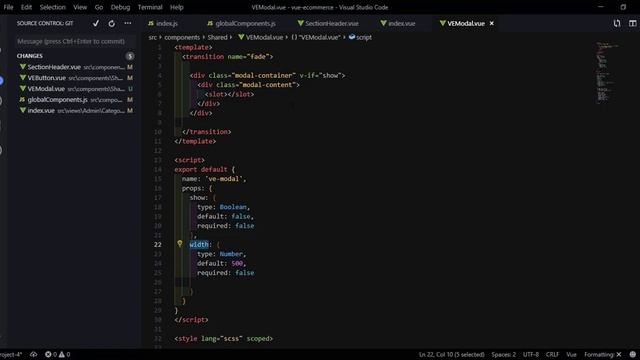
Task: Click the commit message input field
Action: coord(76,41)
